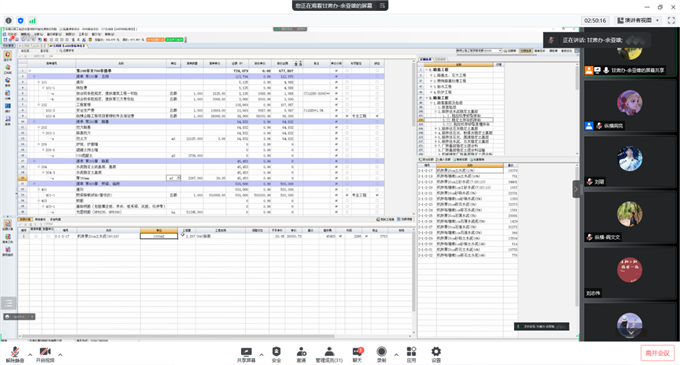
Task: Select 刘骏 participant video tile
Action: coord(630,162)
